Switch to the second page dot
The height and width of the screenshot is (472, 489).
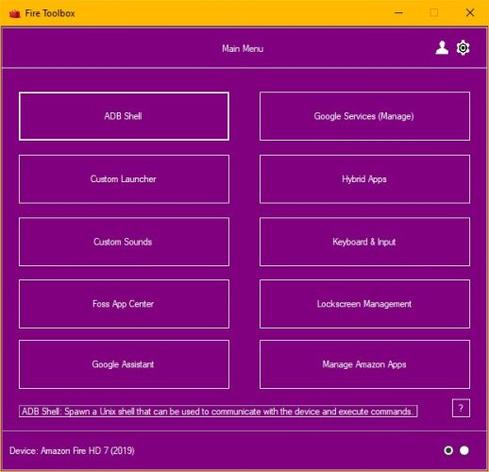[x=464, y=451]
